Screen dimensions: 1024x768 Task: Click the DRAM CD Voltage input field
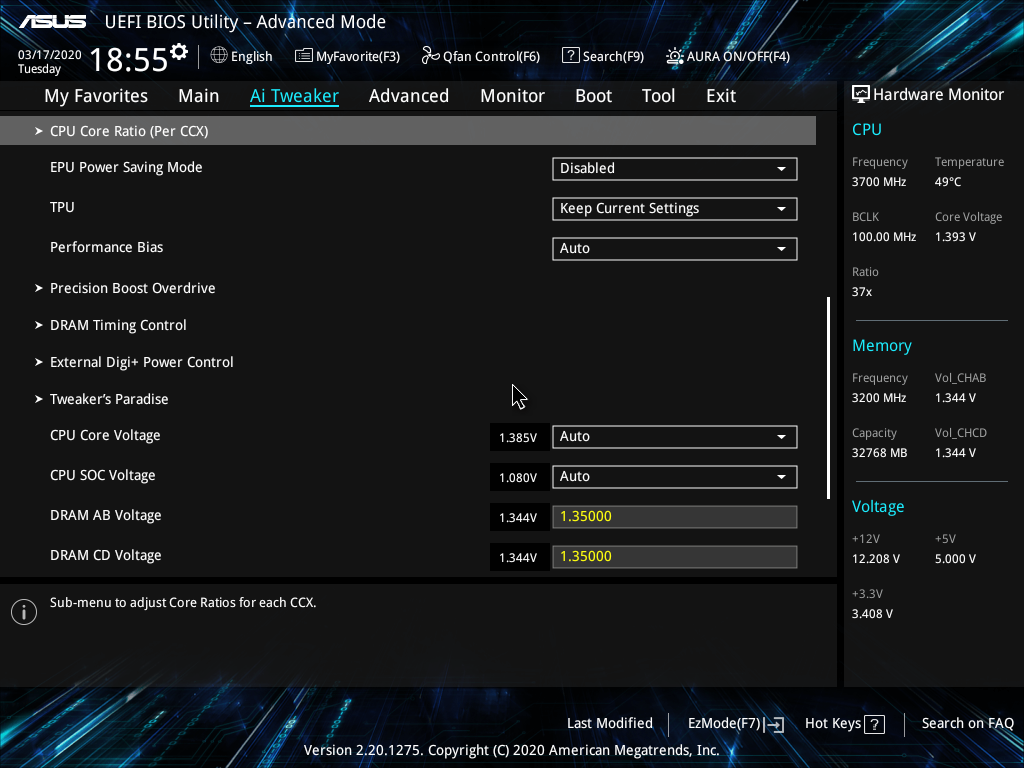pos(675,557)
